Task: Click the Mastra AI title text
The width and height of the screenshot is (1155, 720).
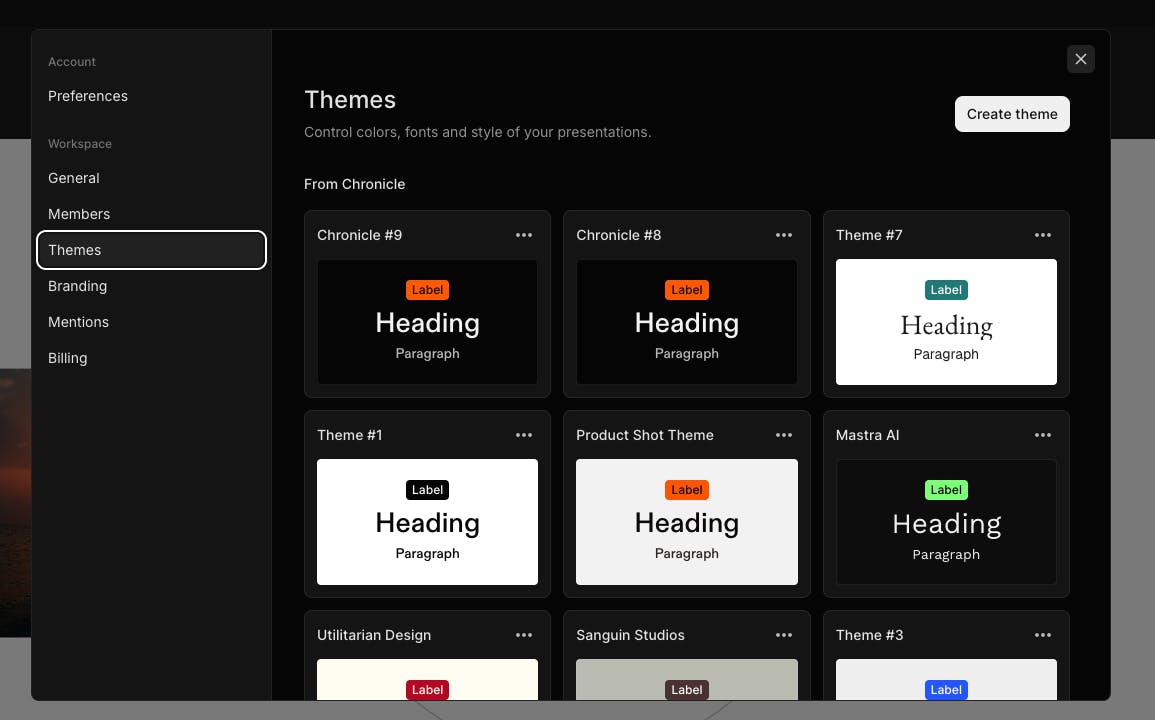Action: [868, 435]
